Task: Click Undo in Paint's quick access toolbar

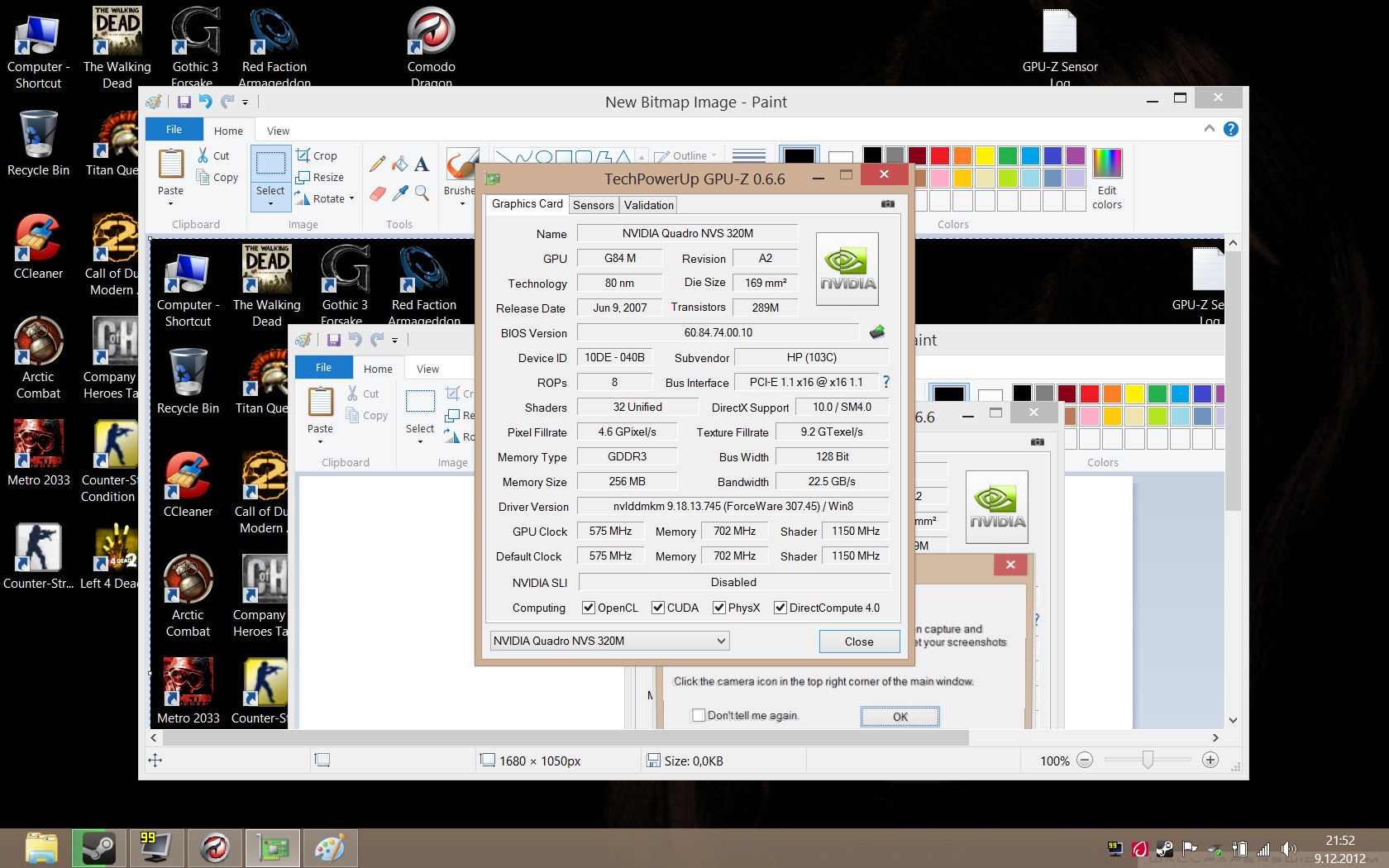Action: (205, 102)
